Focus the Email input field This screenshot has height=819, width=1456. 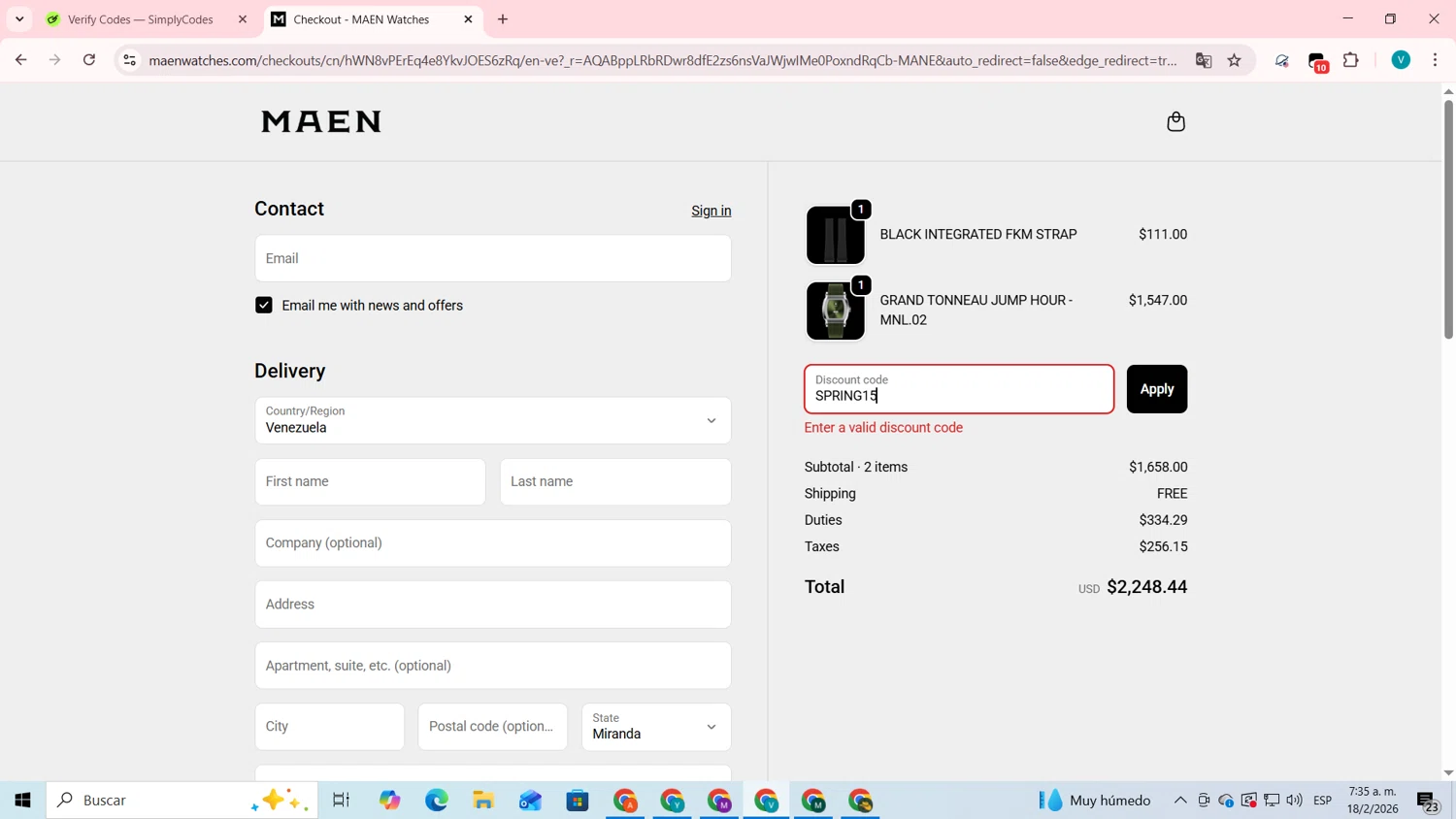(493, 258)
